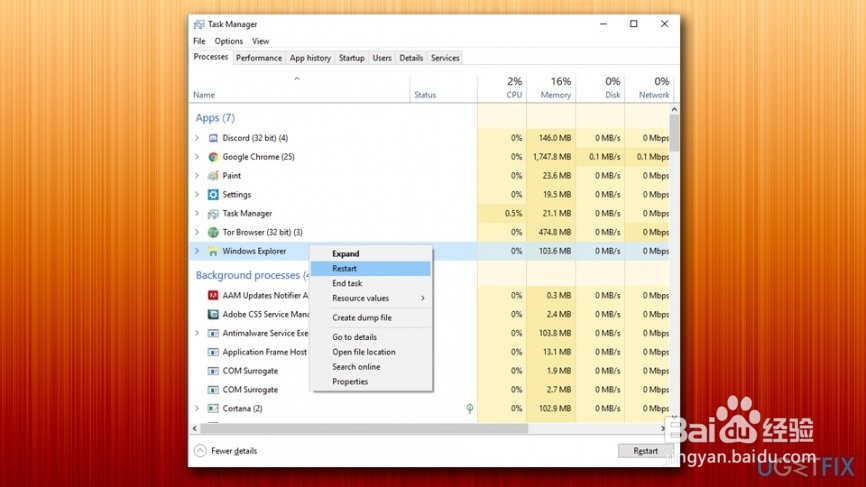Viewport: 866px width, 487px height.
Task: Select the Processes tab
Action: pyautogui.click(x=210, y=57)
